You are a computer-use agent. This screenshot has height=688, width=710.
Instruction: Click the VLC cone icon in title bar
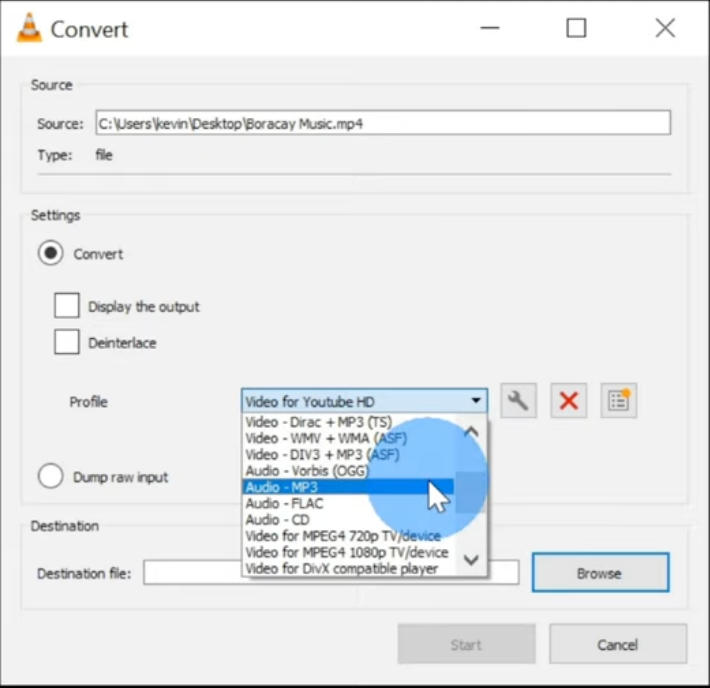[x=29, y=28]
